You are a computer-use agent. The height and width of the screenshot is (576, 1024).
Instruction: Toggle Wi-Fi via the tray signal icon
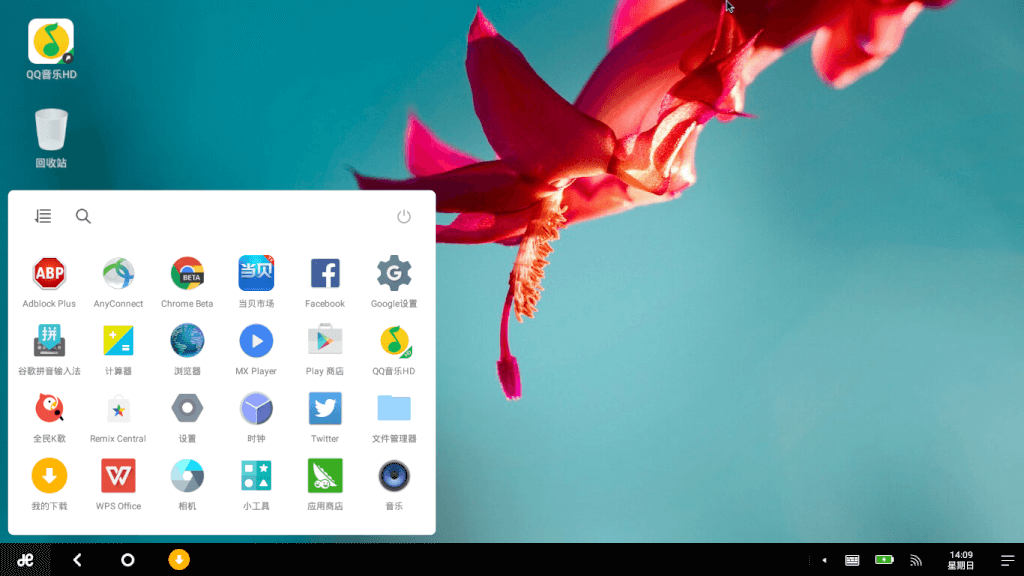[917, 560]
